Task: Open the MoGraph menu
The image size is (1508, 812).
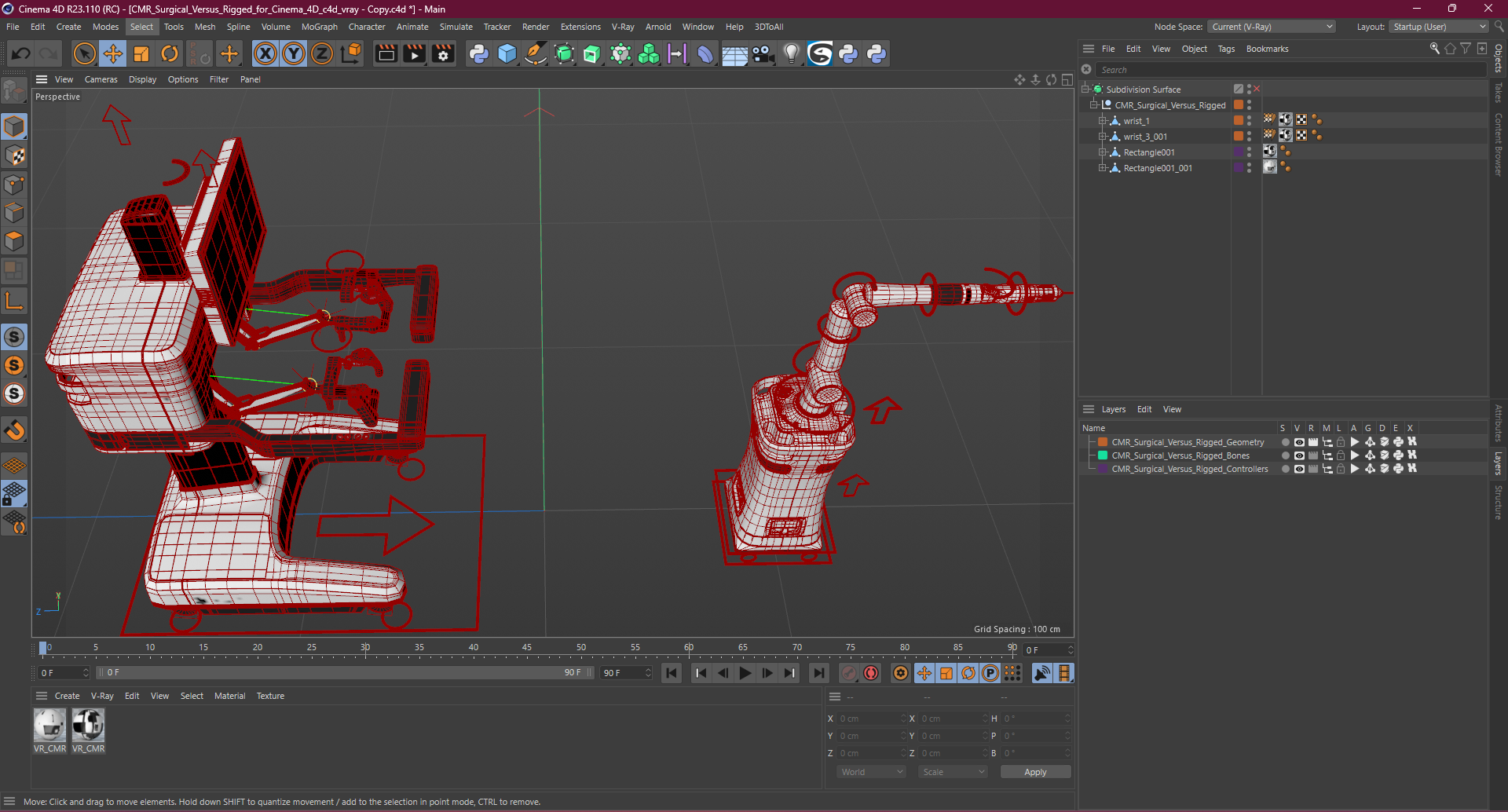Action: (319, 27)
